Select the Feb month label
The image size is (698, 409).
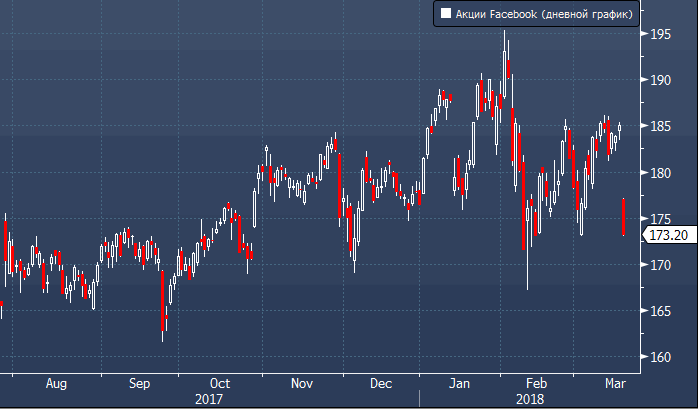point(537,383)
